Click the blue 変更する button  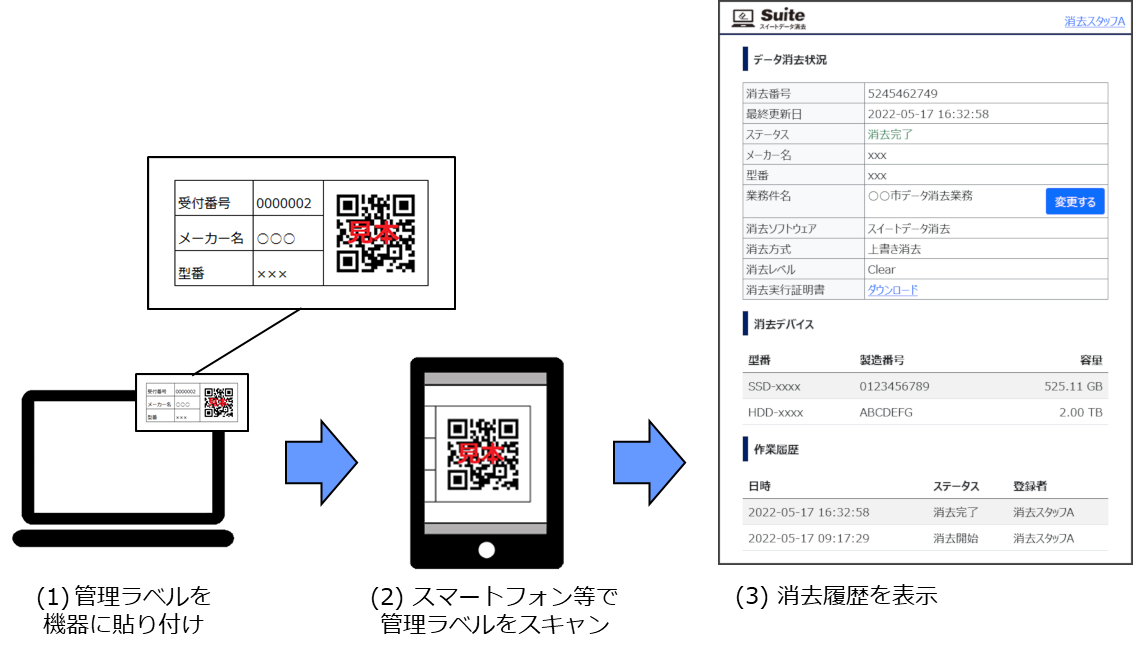(x=1074, y=202)
